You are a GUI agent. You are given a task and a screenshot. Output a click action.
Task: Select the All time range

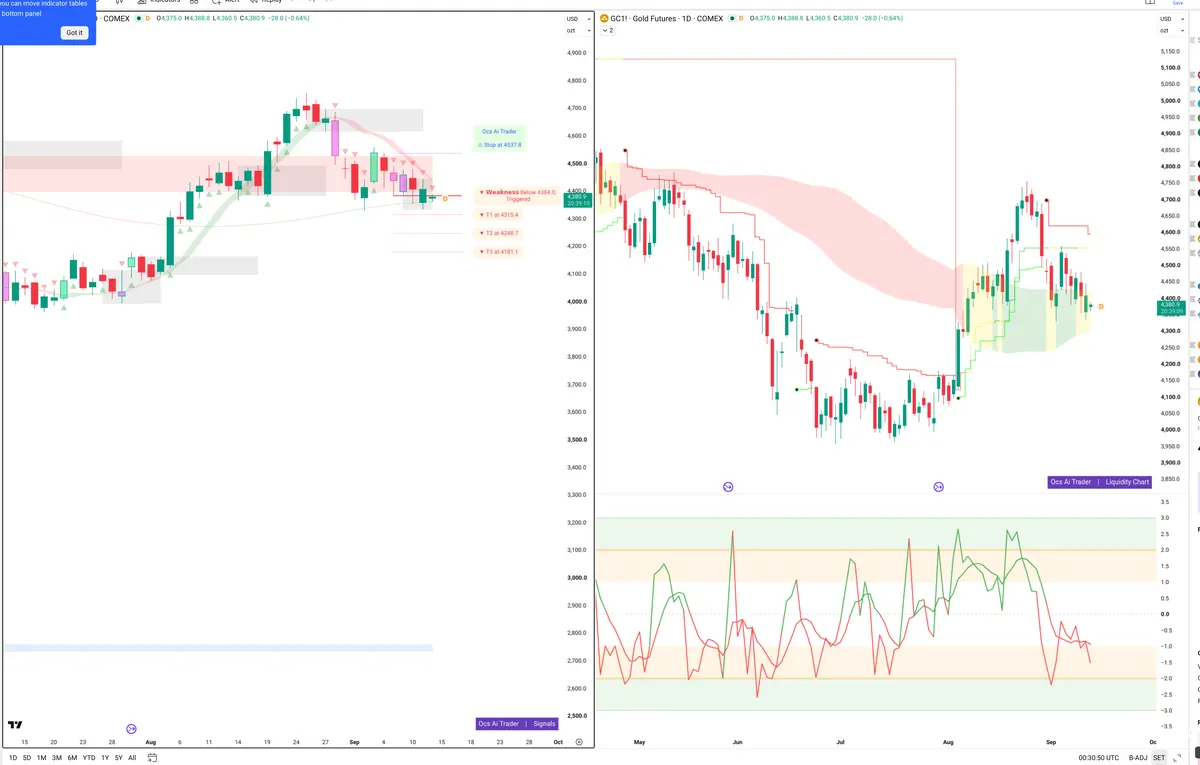(132, 758)
